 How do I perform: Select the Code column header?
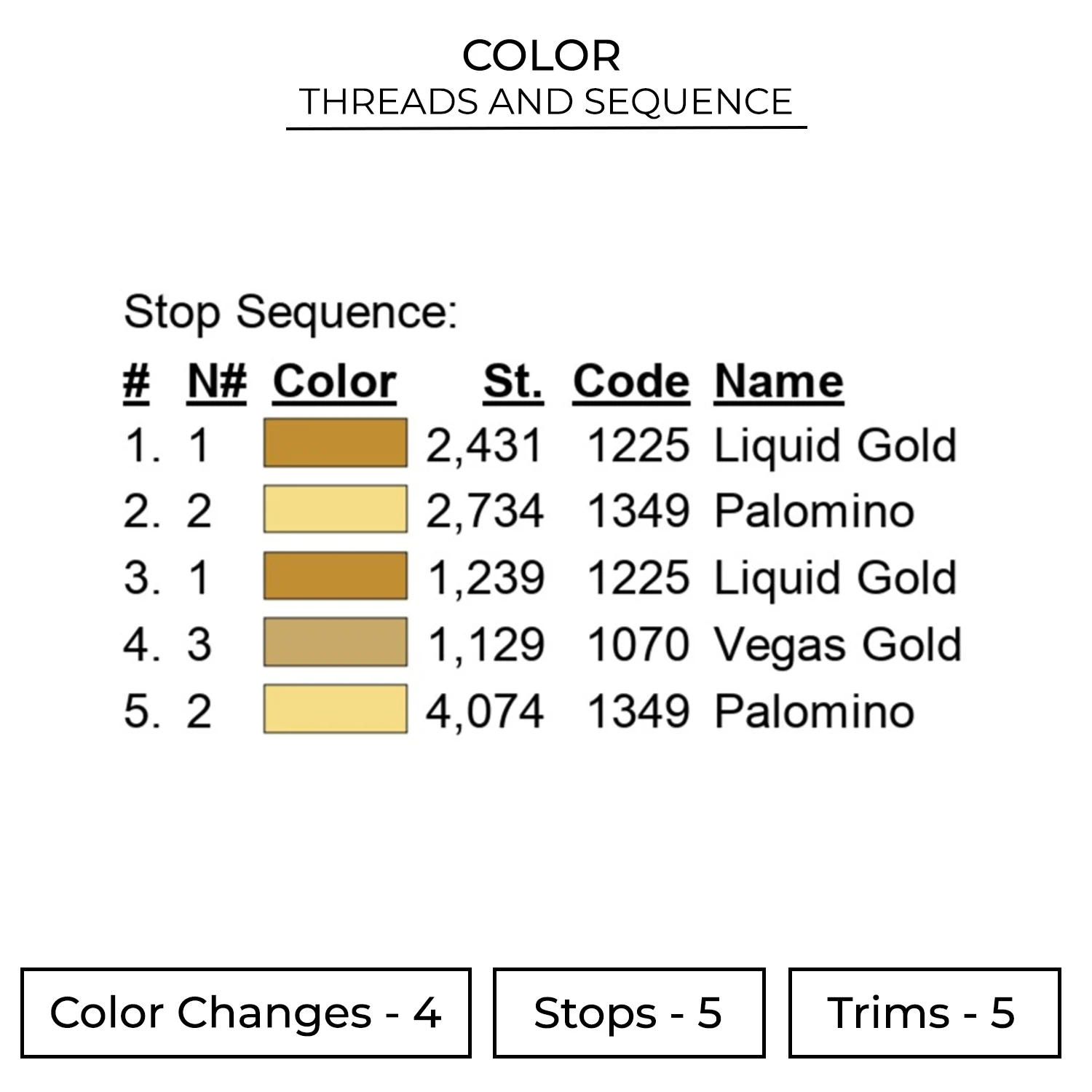[x=630, y=381]
